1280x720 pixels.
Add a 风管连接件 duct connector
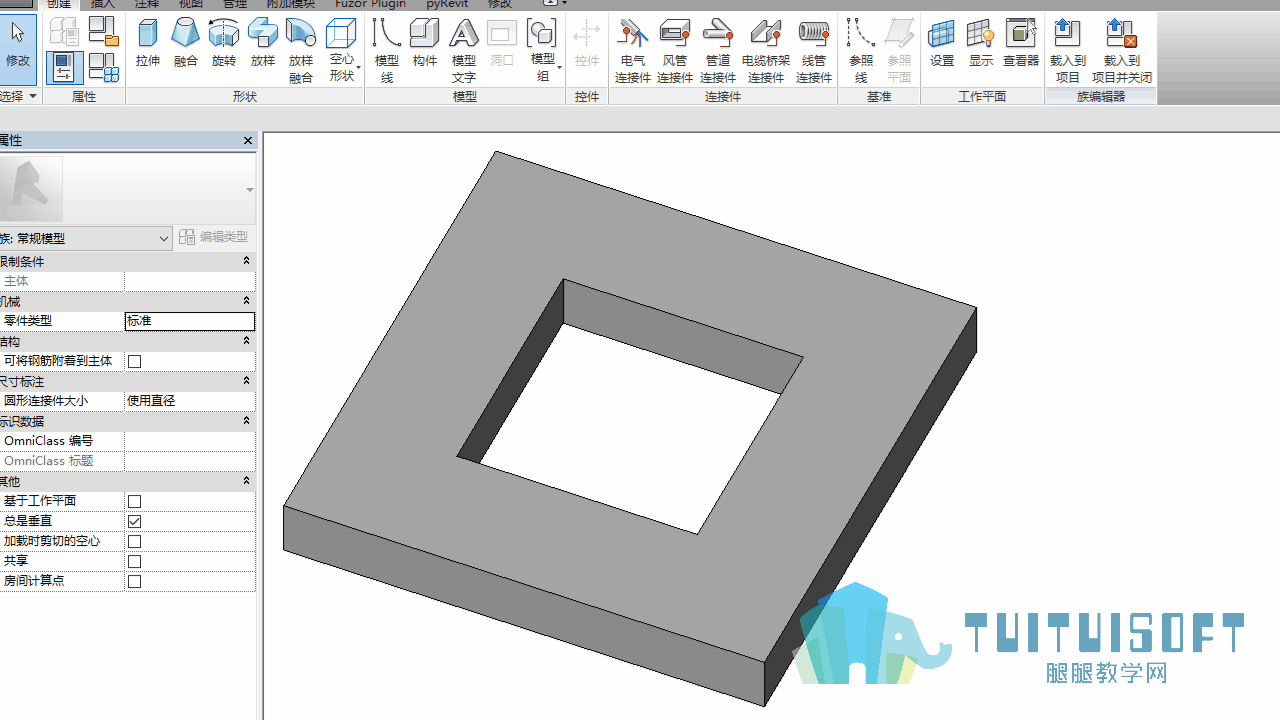675,51
